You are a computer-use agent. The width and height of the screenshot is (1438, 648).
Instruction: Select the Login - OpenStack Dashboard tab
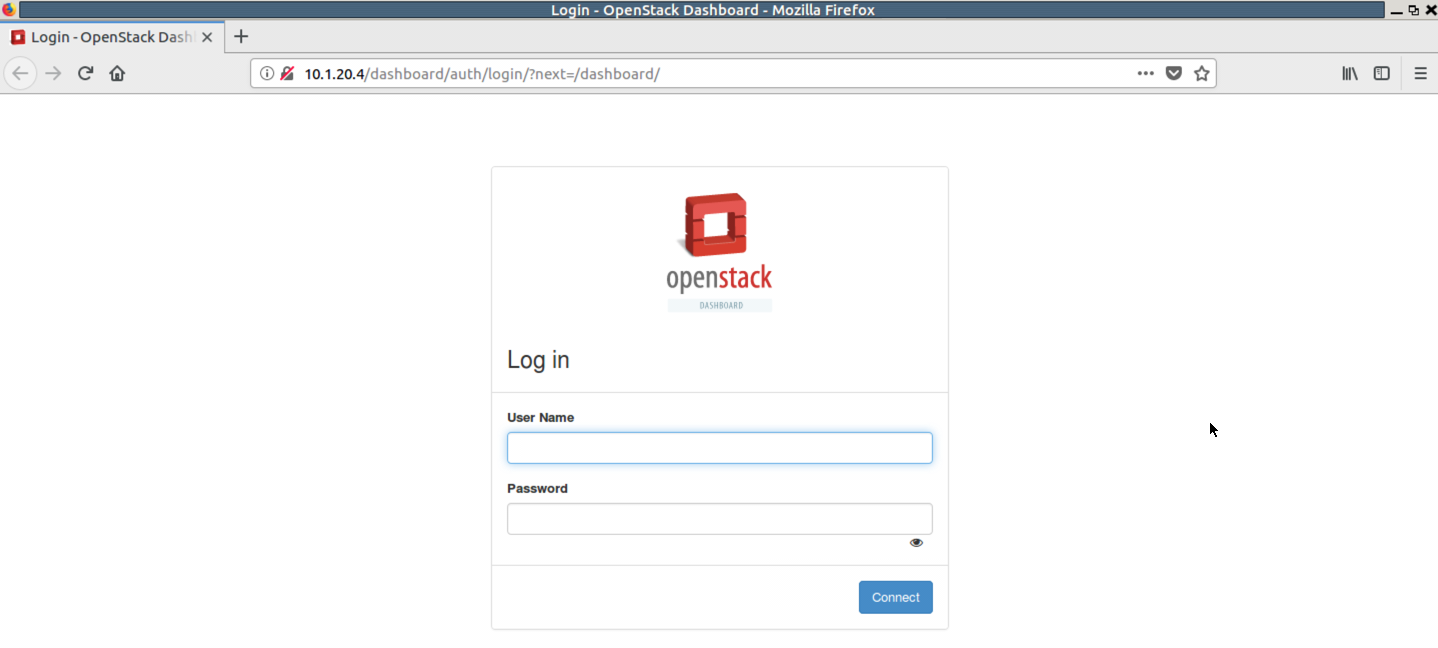(112, 37)
